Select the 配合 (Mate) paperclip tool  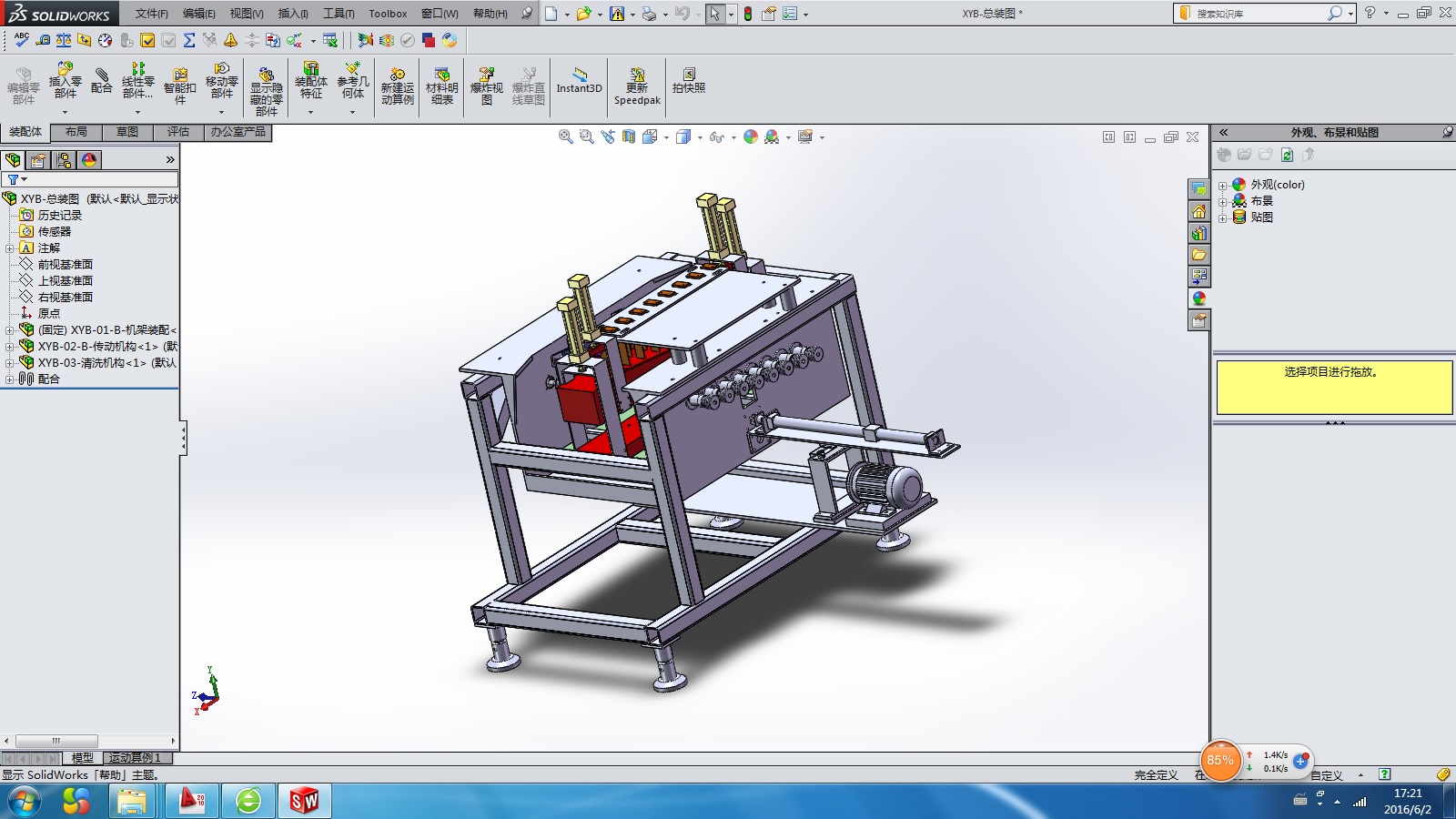102,80
